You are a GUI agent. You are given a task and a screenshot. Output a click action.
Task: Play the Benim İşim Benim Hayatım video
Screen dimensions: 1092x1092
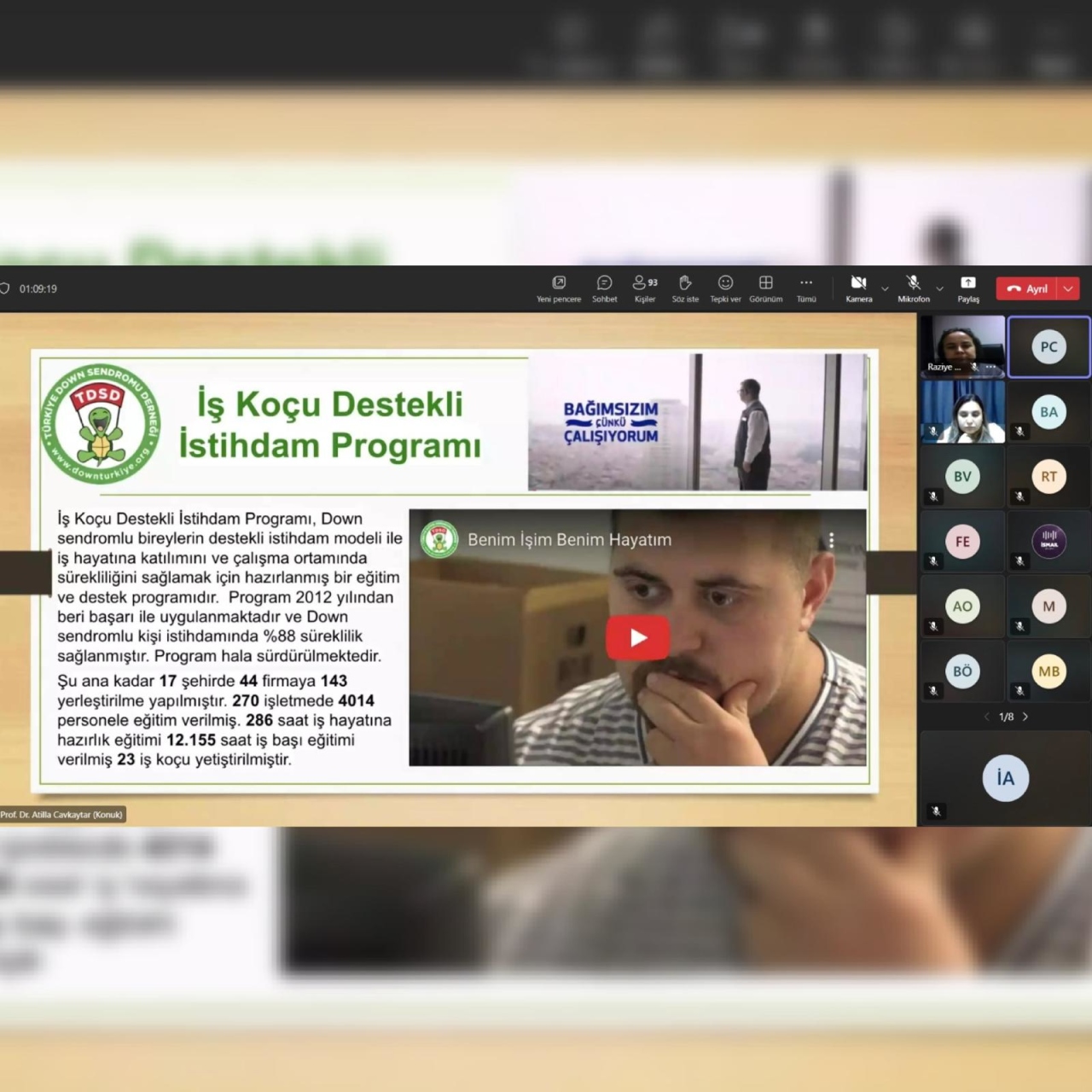point(637,637)
